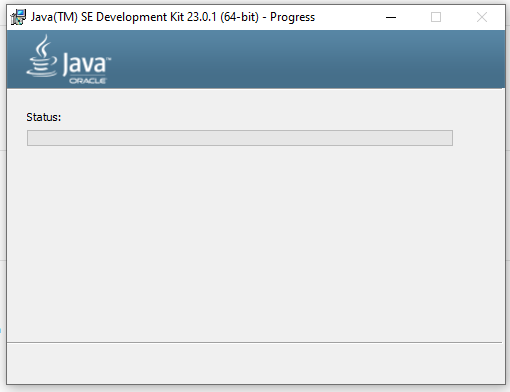Click the 23.0.1 version number in title

202,17
